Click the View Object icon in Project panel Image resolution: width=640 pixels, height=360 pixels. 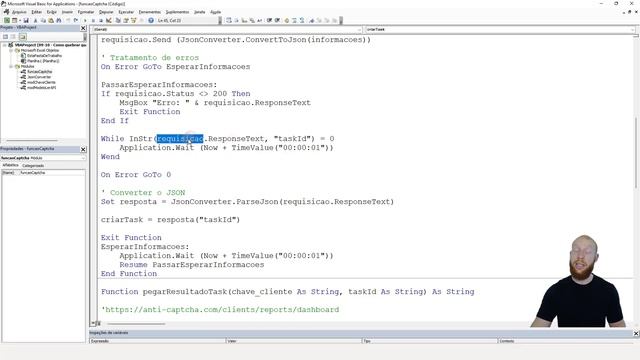13,36
